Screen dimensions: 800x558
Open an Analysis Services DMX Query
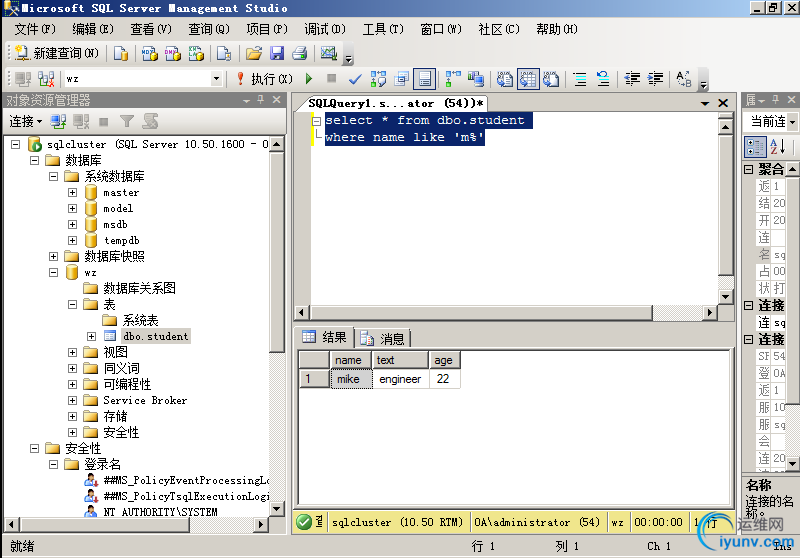172,53
